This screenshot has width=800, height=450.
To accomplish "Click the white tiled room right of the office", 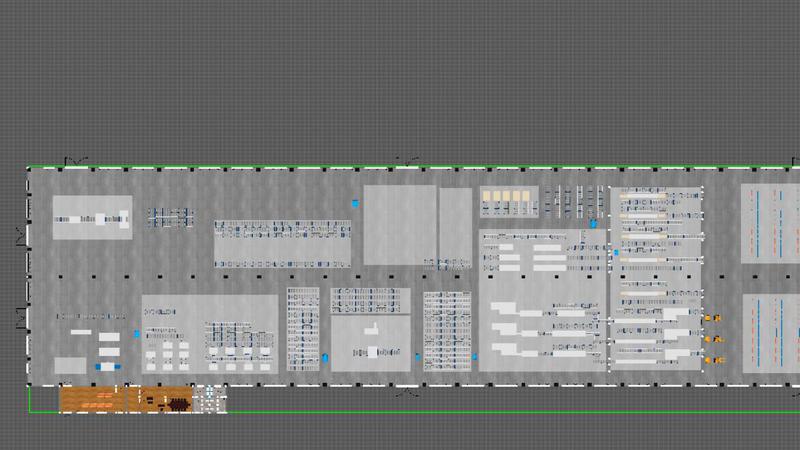I will [x=212, y=400].
